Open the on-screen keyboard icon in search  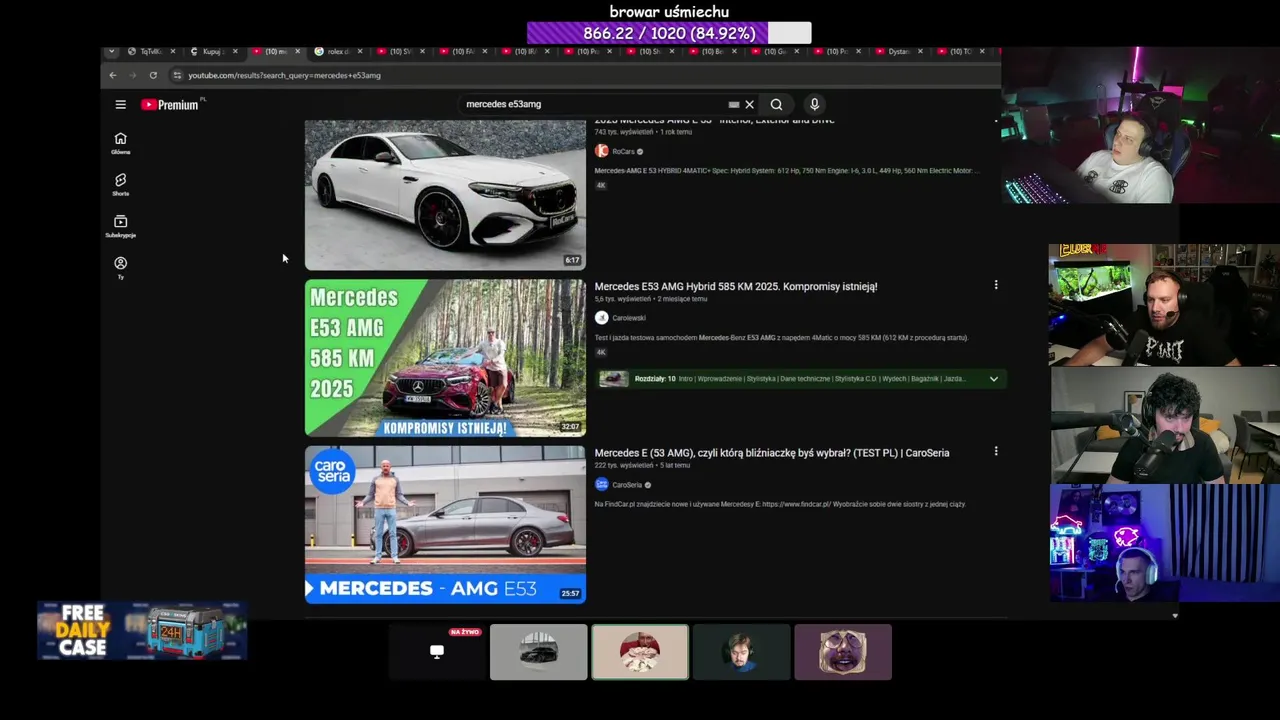tap(734, 104)
